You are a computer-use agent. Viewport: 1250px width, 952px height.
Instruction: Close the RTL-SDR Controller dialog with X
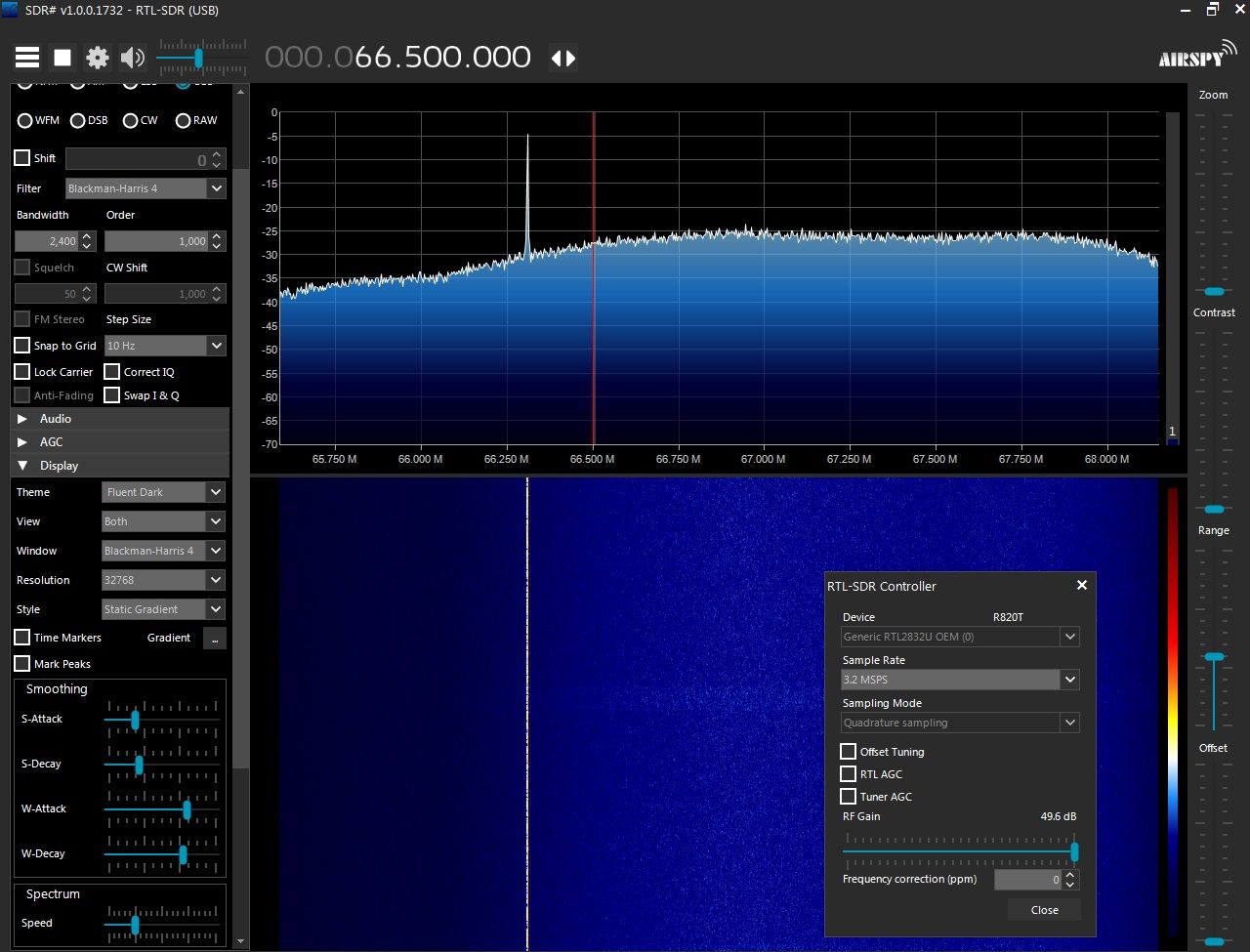click(x=1081, y=585)
